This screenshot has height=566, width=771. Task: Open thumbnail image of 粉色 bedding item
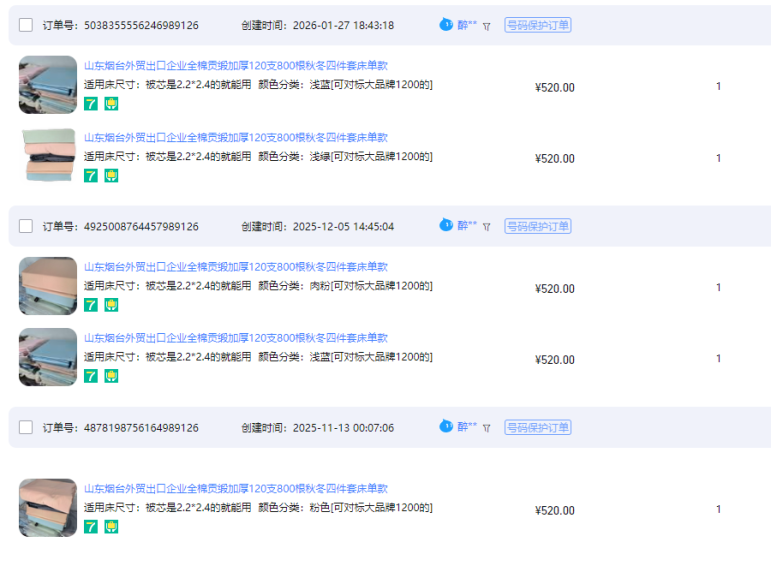tap(48, 507)
